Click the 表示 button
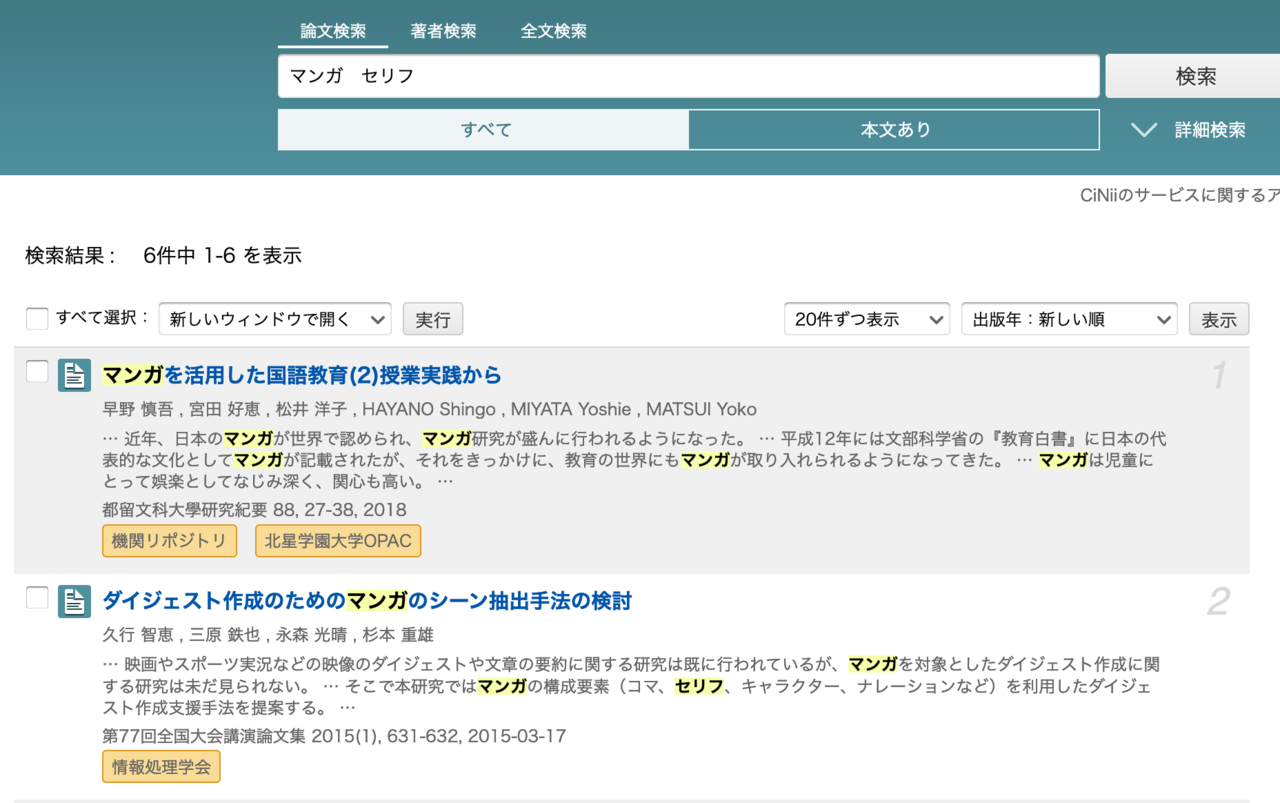 1219,319
